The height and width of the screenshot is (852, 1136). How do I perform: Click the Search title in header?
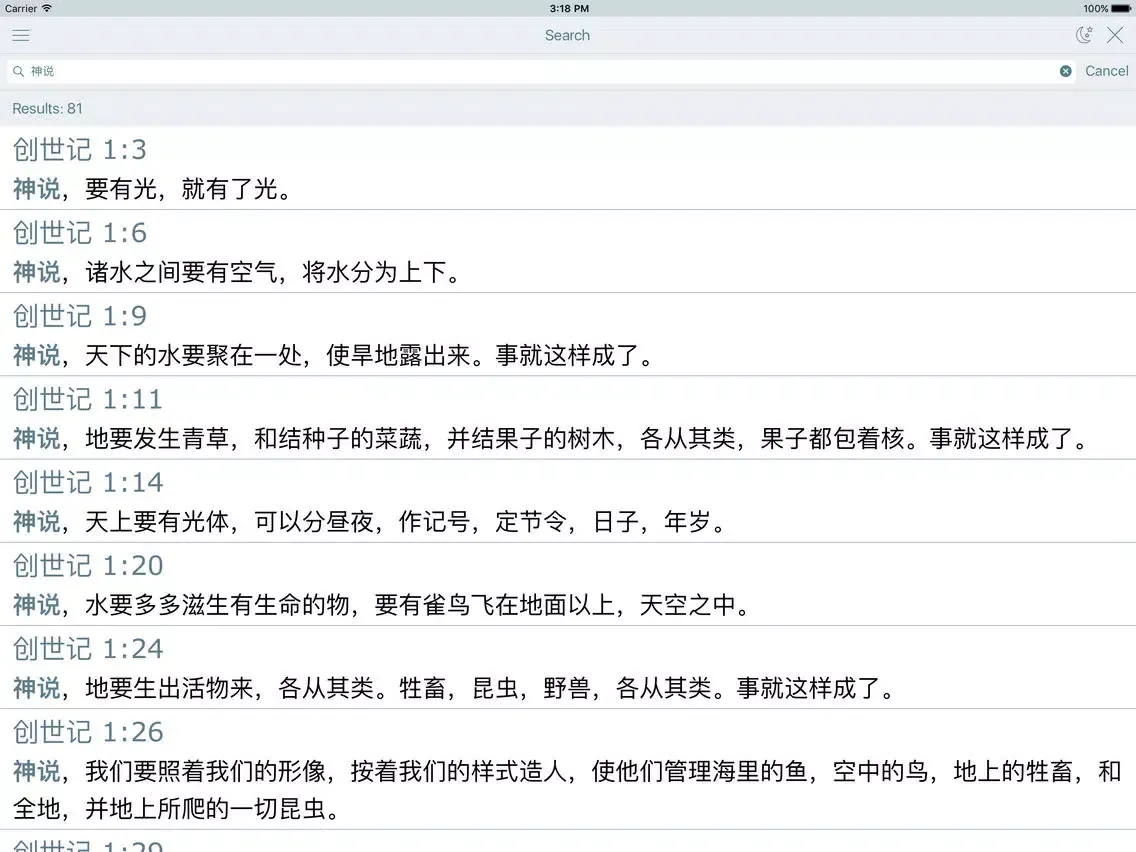pos(567,36)
